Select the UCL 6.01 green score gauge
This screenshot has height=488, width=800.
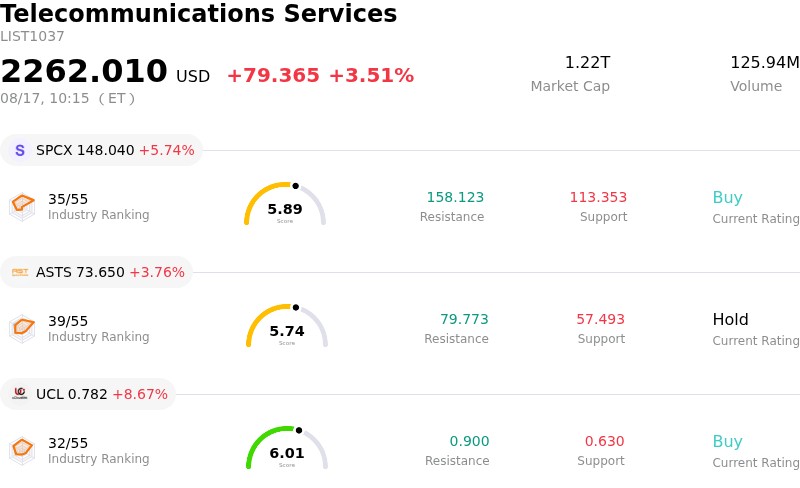pyautogui.click(x=287, y=448)
